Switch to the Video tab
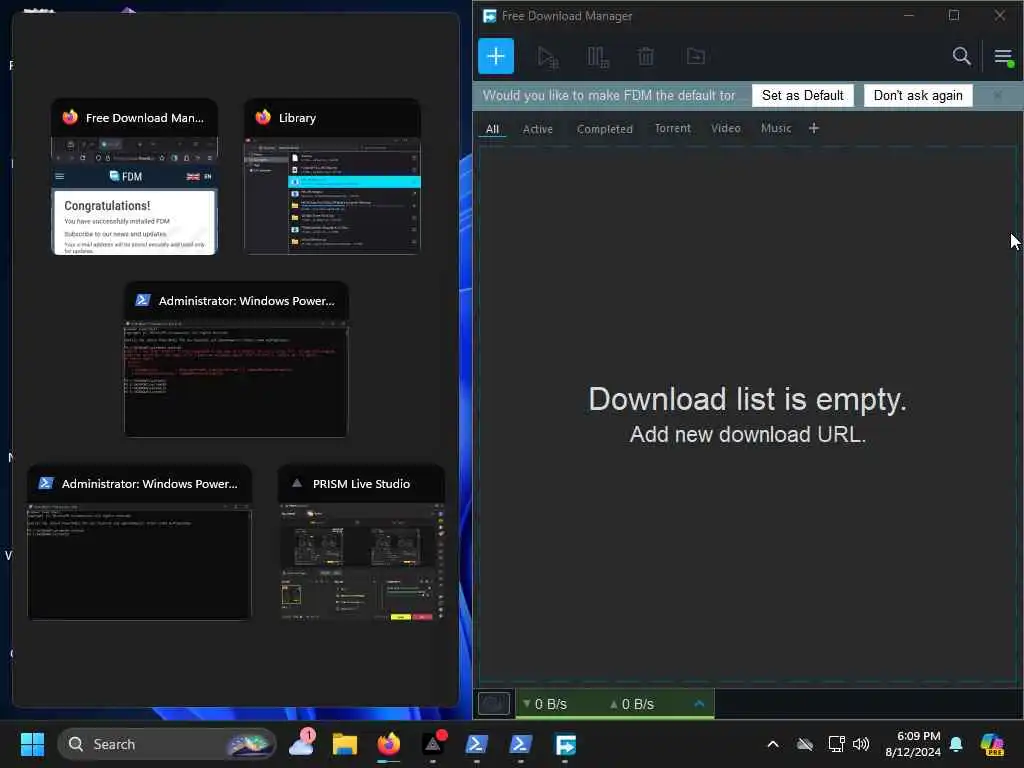 click(x=726, y=129)
